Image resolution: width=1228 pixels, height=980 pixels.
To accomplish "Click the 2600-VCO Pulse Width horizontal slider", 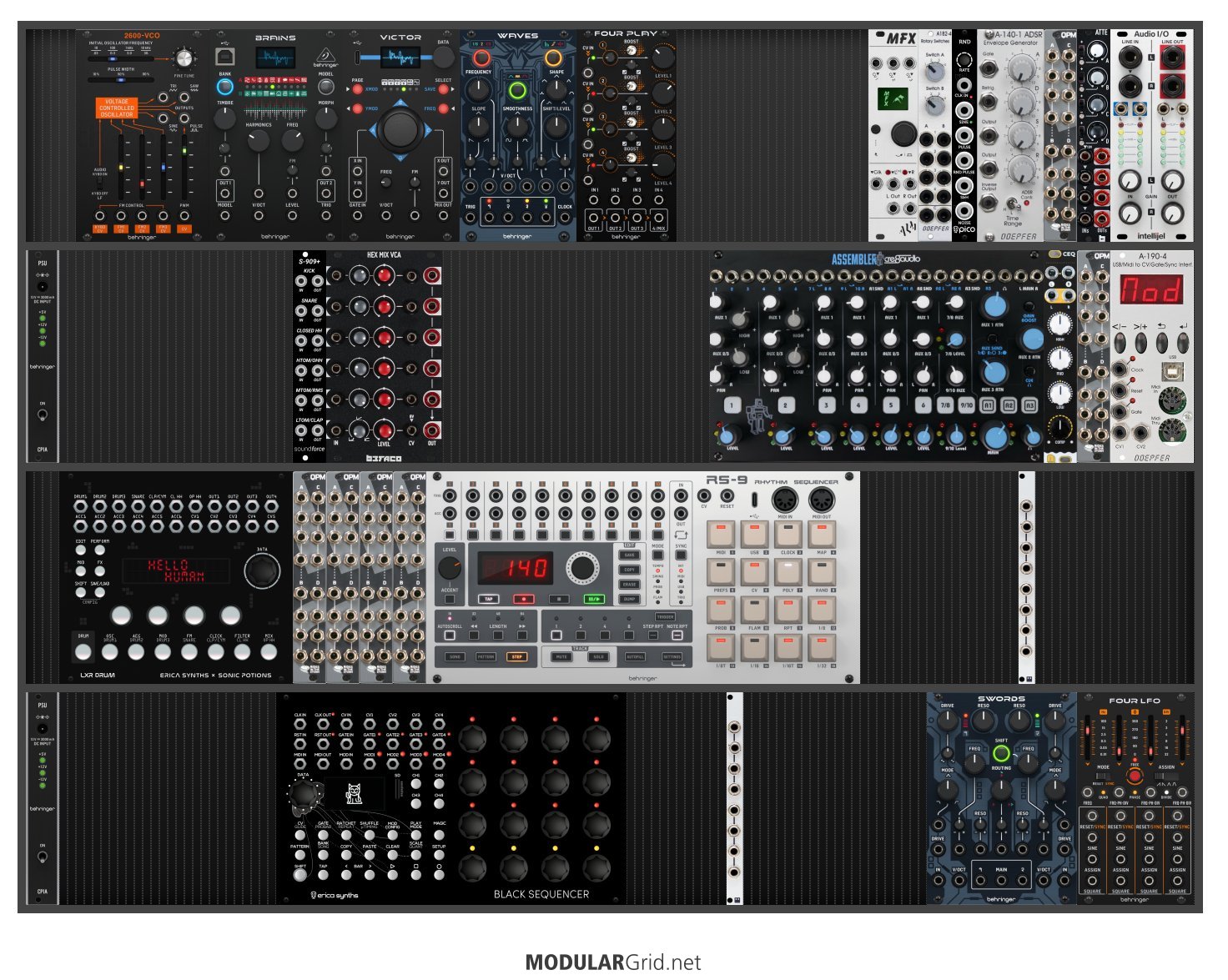I will [122, 81].
